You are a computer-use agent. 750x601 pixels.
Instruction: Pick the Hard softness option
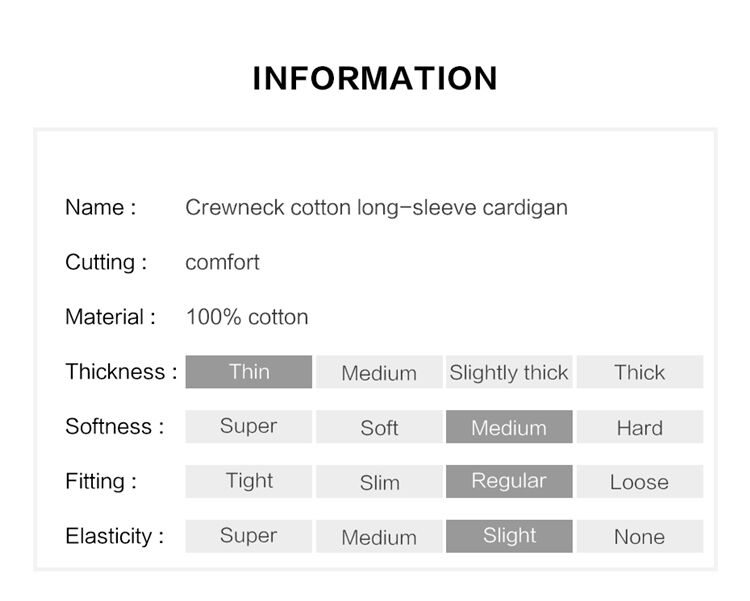640,426
